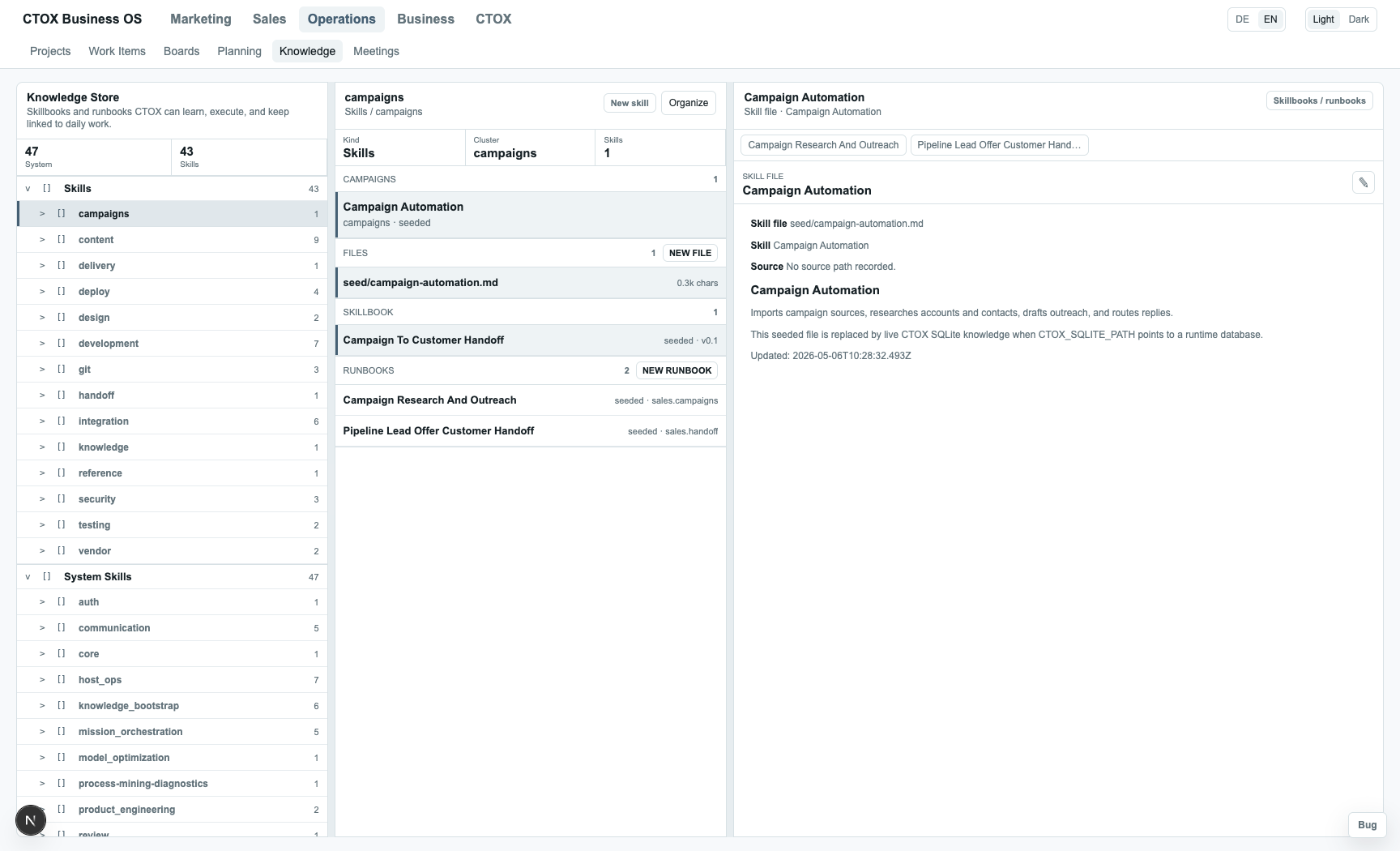Select Light theme
This screenshot has height=851, width=1400.
[x=1323, y=19]
